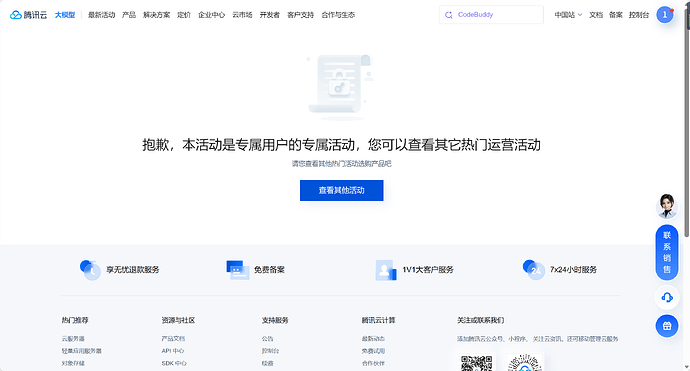Viewport: 690px width, 371px height.
Task: Click the 查看其他活动 button
Action: 341,191
